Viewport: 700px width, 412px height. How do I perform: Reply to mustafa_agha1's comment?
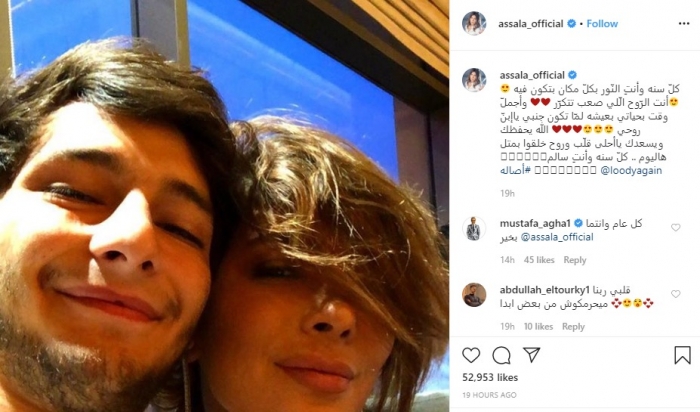[x=575, y=260]
